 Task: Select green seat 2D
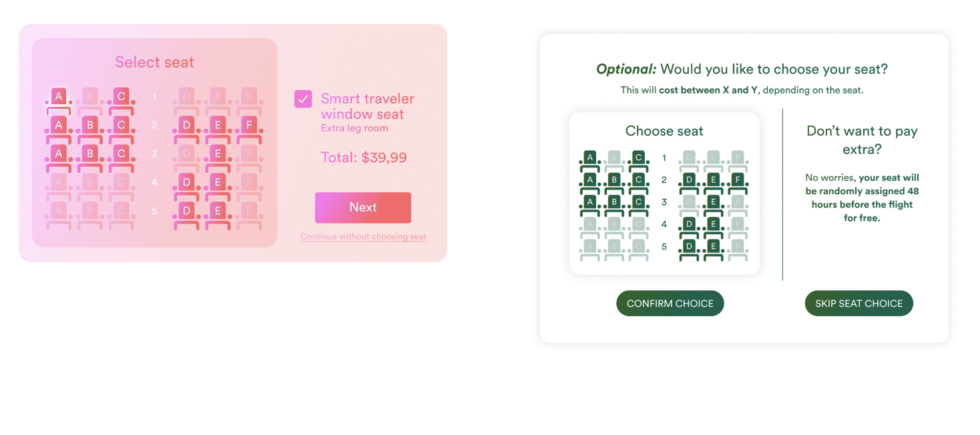tap(689, 180)
